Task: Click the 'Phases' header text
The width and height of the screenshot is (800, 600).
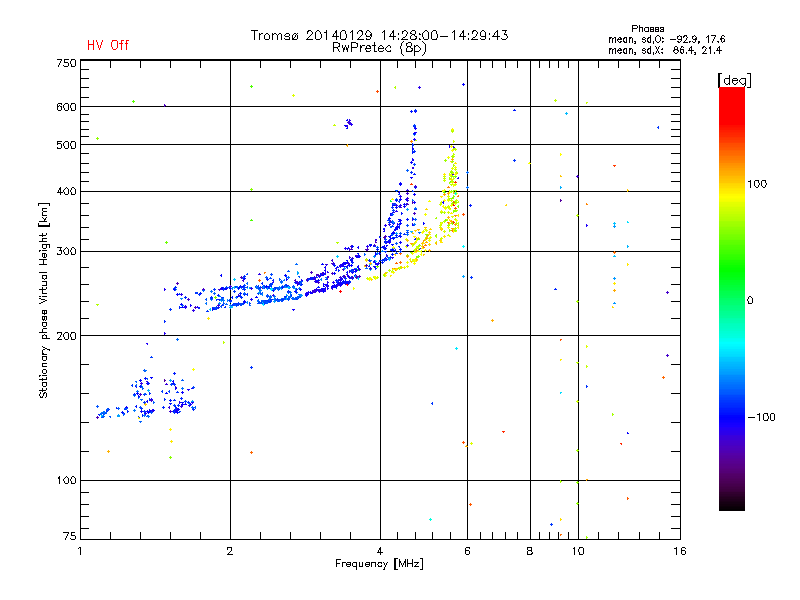Action: click(647, 29)
